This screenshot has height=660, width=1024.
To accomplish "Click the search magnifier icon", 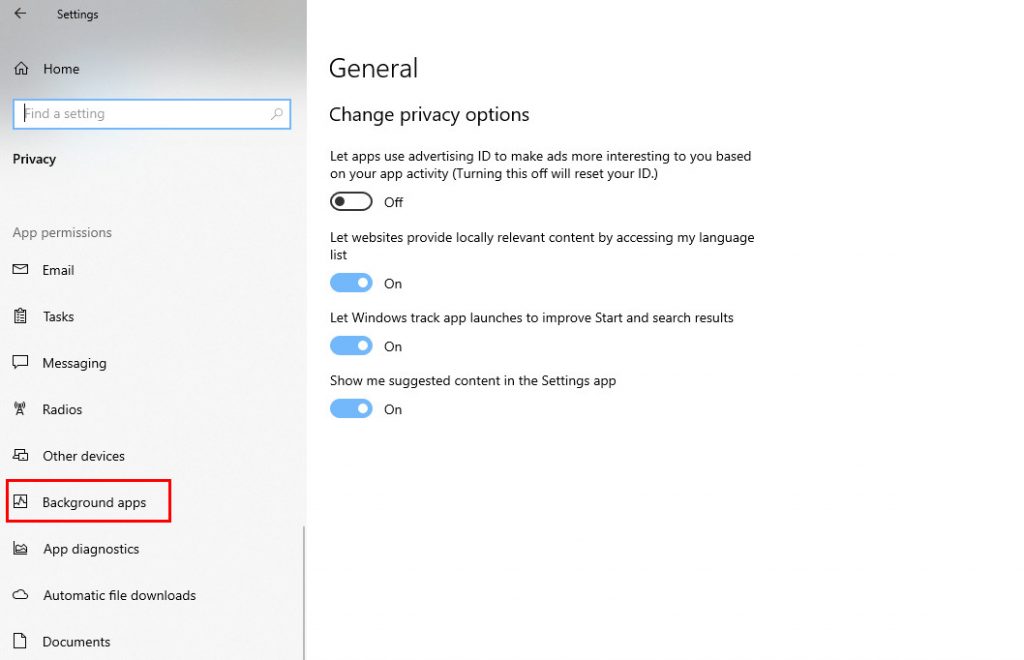I will [277, 114].
